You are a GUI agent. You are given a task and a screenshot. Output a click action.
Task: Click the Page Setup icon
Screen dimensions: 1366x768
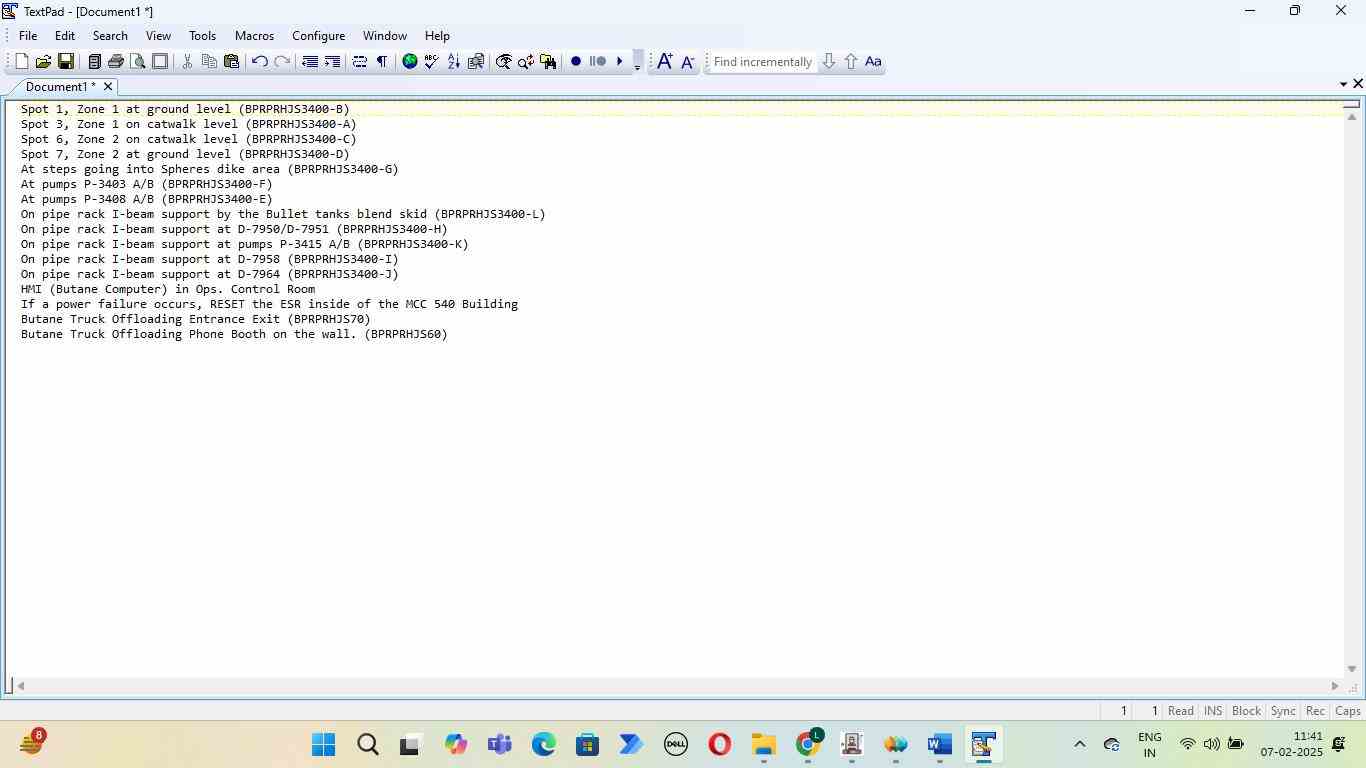coord(160,62)
